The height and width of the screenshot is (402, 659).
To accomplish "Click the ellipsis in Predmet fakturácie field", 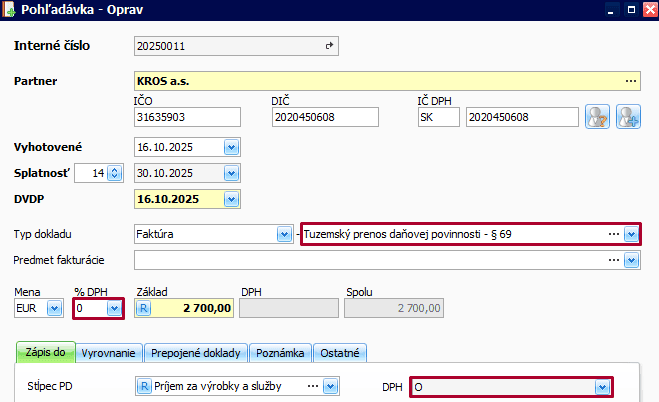I will (x=612, y=260).
